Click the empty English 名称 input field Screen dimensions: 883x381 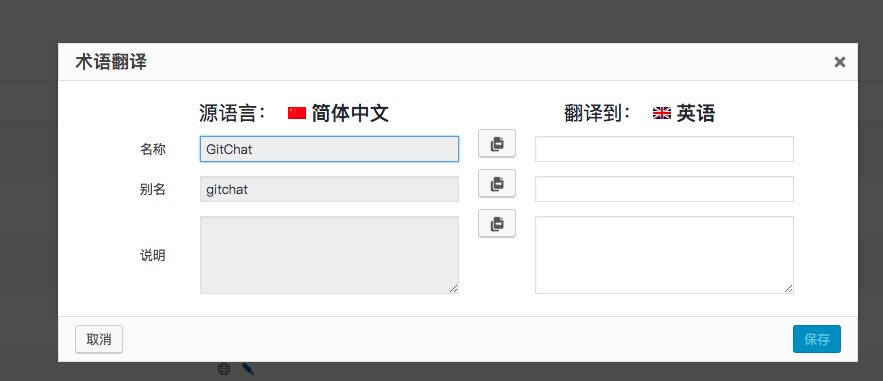(x=665, y=149)
